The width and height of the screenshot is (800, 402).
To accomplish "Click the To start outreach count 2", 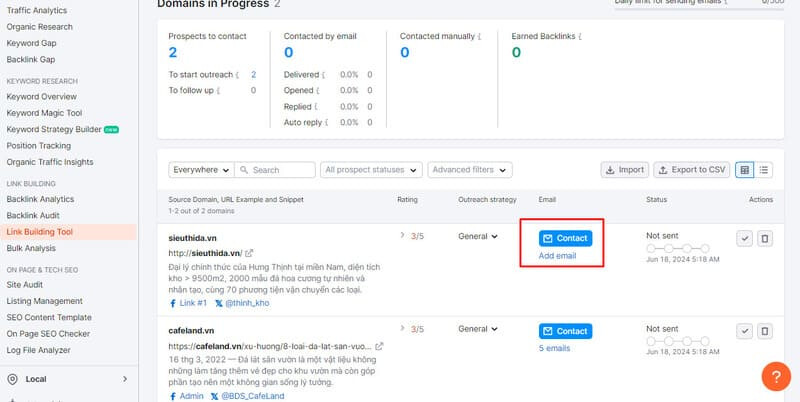I will pos(254,74).
